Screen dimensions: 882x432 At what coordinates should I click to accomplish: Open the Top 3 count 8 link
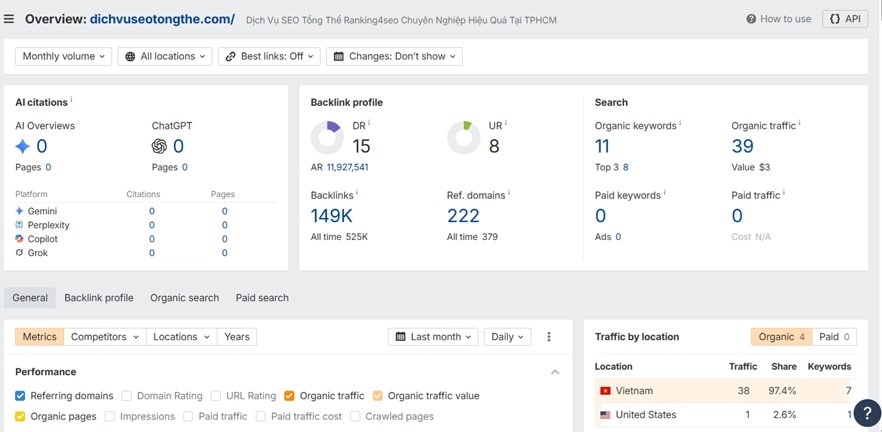[x=626, y=168]
